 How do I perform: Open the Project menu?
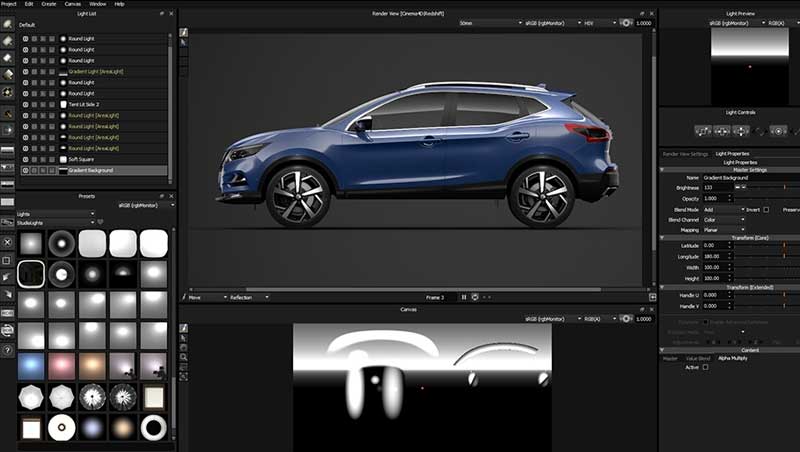click(x=9, y=4)
